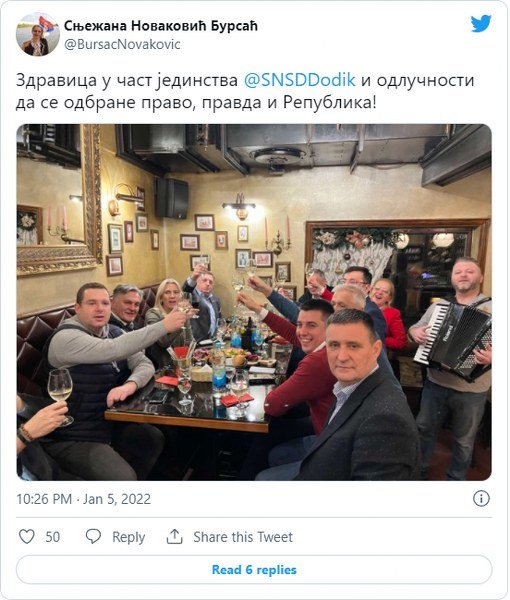Open the restaurant toast photo
The width and height of the screenshot is (510, 600).
pyautogui.click(x=254, y=302)
